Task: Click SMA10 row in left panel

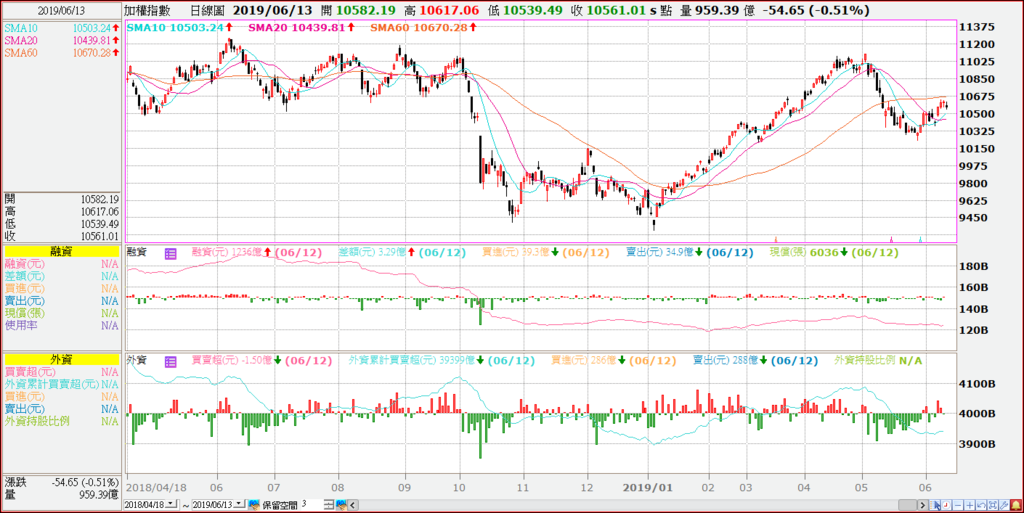Action: (61, 28)
